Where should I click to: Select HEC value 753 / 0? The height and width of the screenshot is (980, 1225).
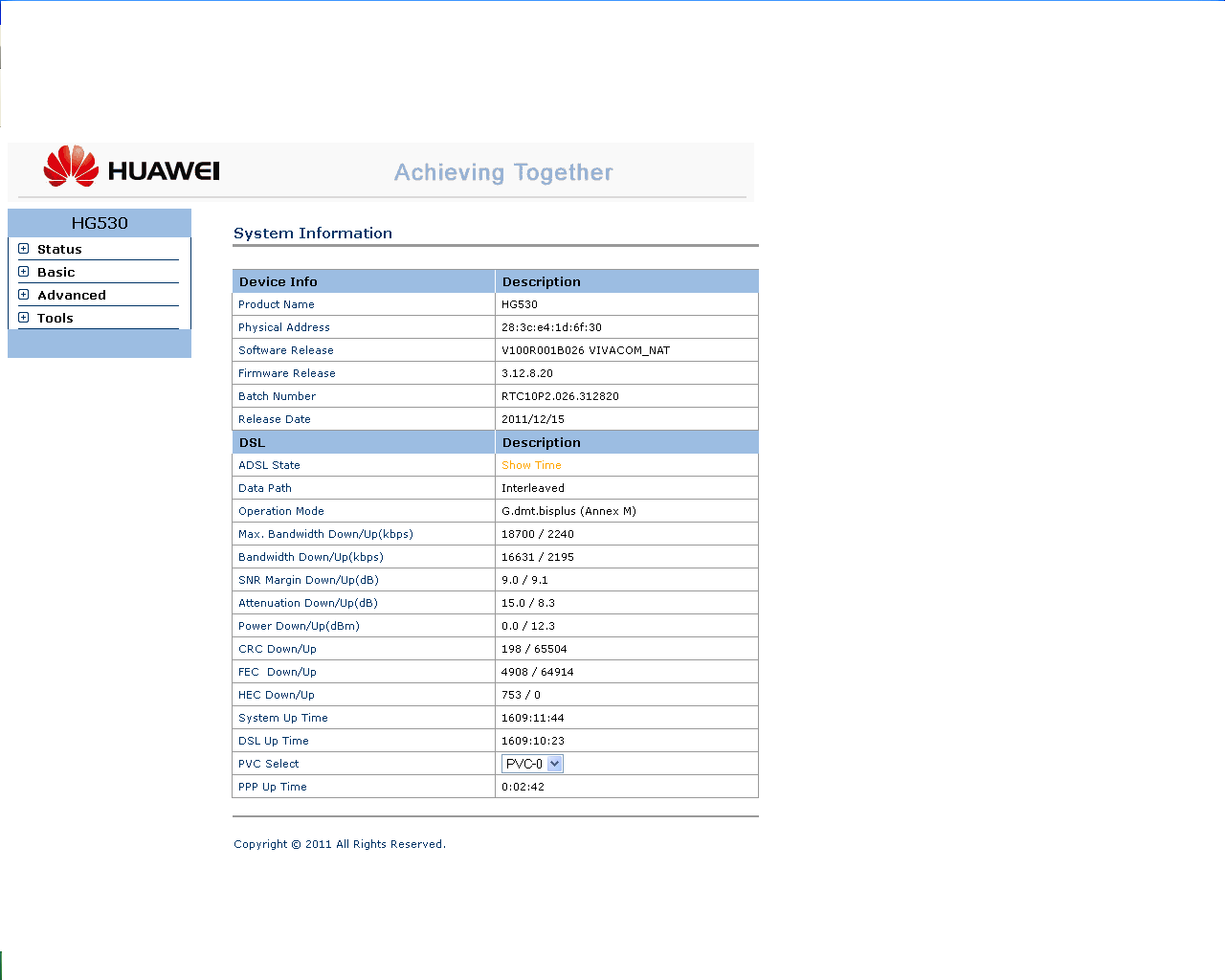521,695
